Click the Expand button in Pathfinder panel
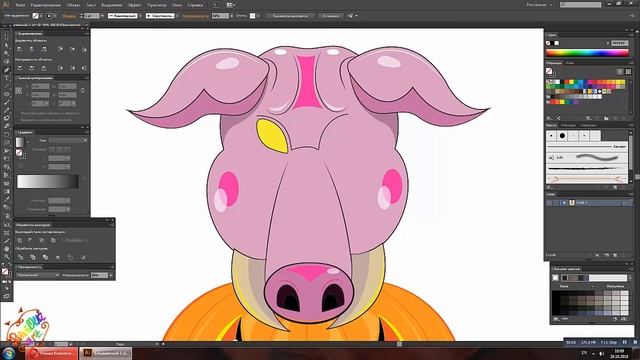 (x=74, y=240)
